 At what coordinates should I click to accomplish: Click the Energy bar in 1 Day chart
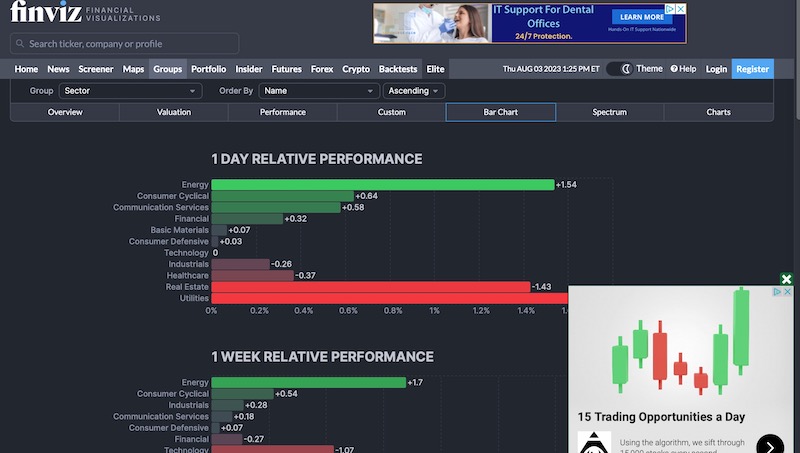(382, 185)
